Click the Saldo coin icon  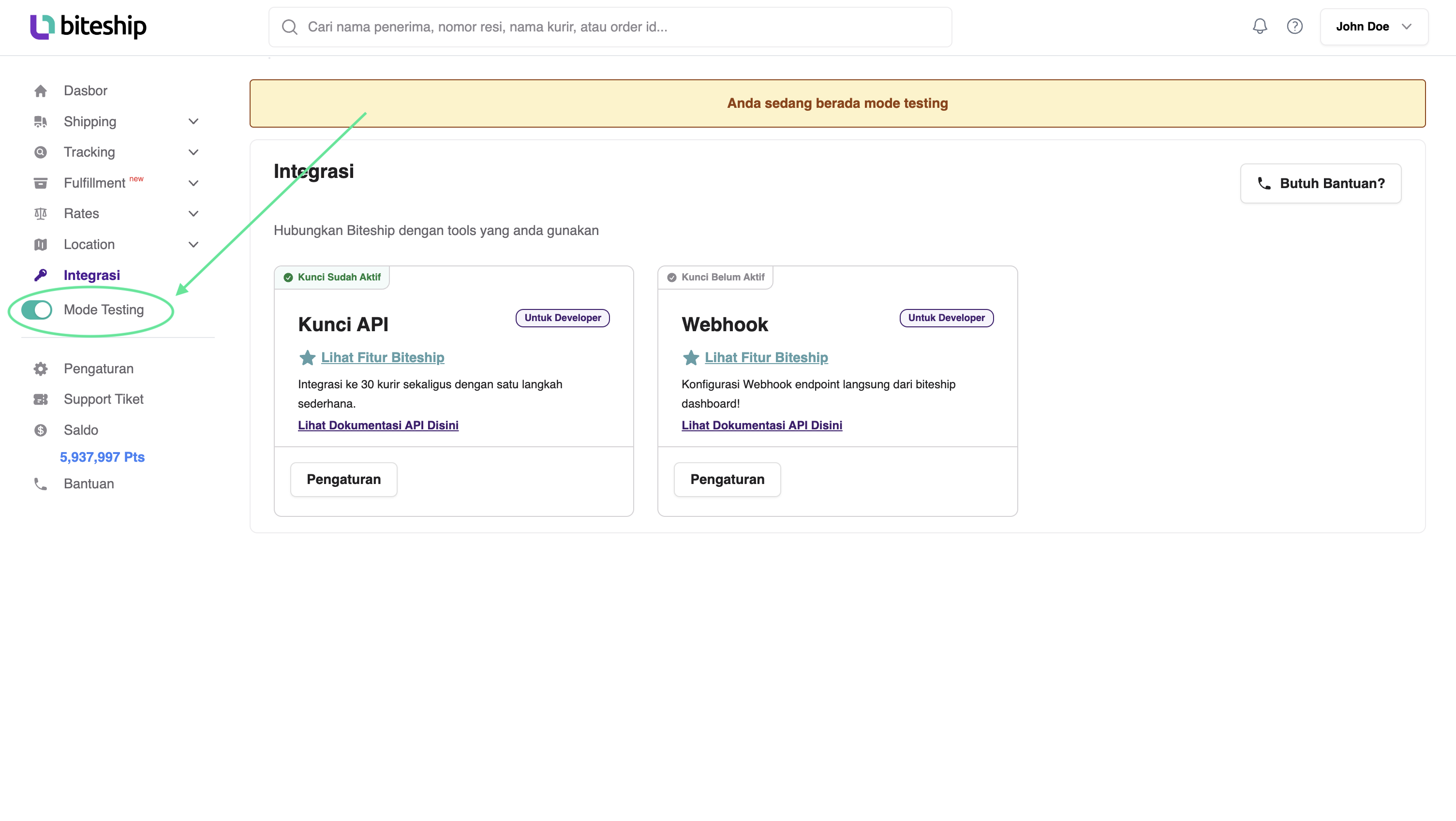(x=41, y=430)
